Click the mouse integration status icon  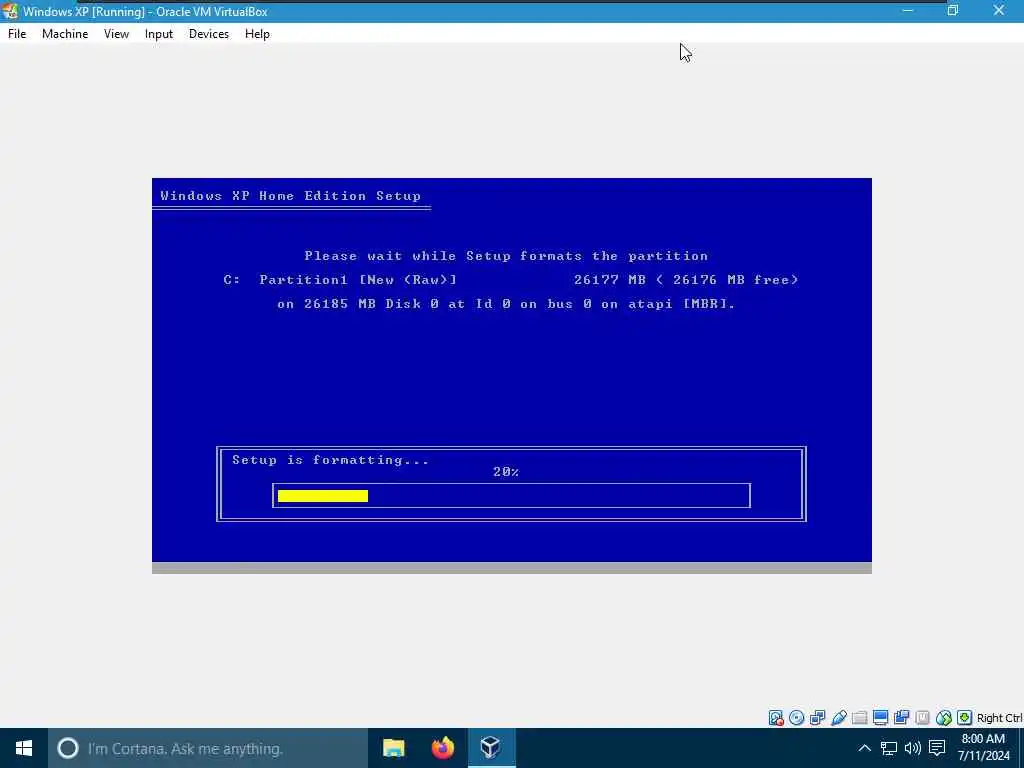pos(943,718)
